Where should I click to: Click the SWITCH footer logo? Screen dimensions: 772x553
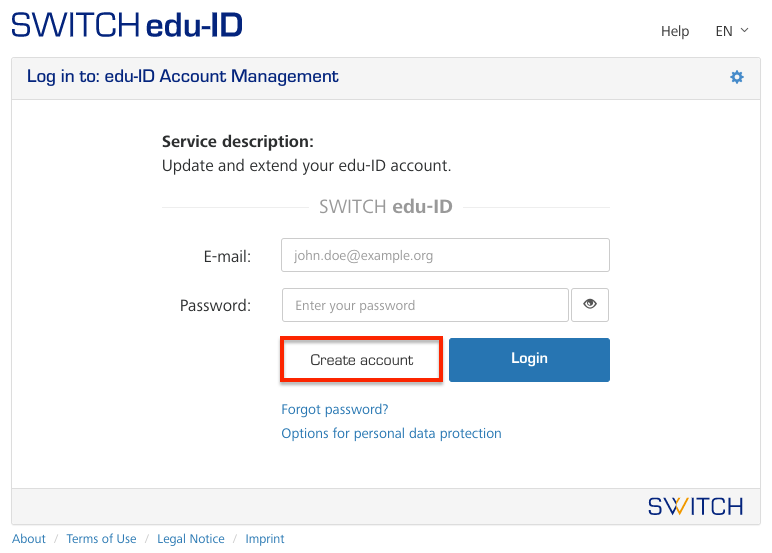coord(695,505)
